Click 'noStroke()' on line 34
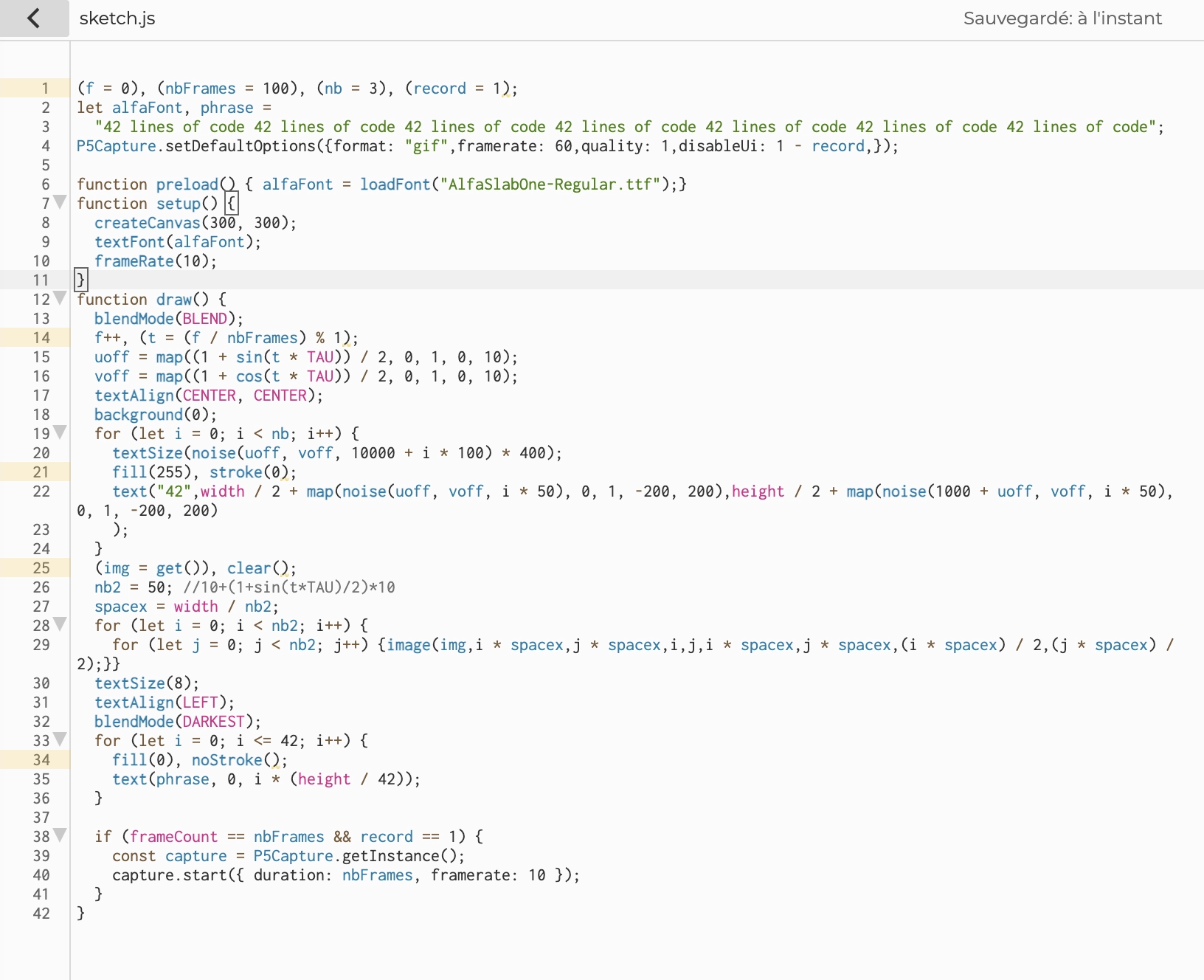This screenshot has height=980, width=1204. [x=236, y=760]
